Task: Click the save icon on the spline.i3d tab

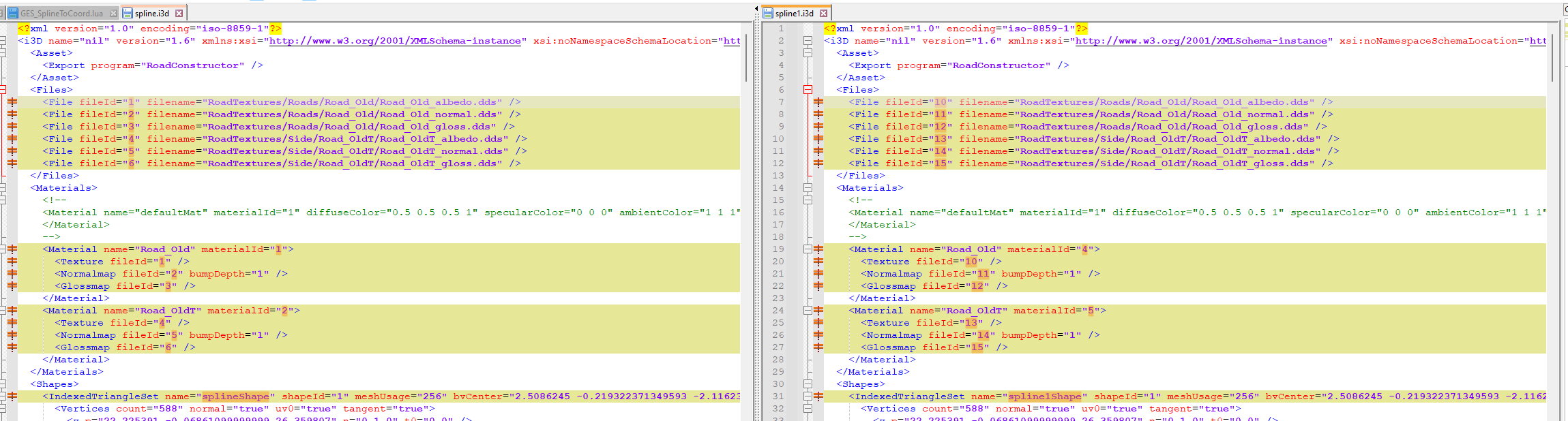Action: [x=128, y=13]
